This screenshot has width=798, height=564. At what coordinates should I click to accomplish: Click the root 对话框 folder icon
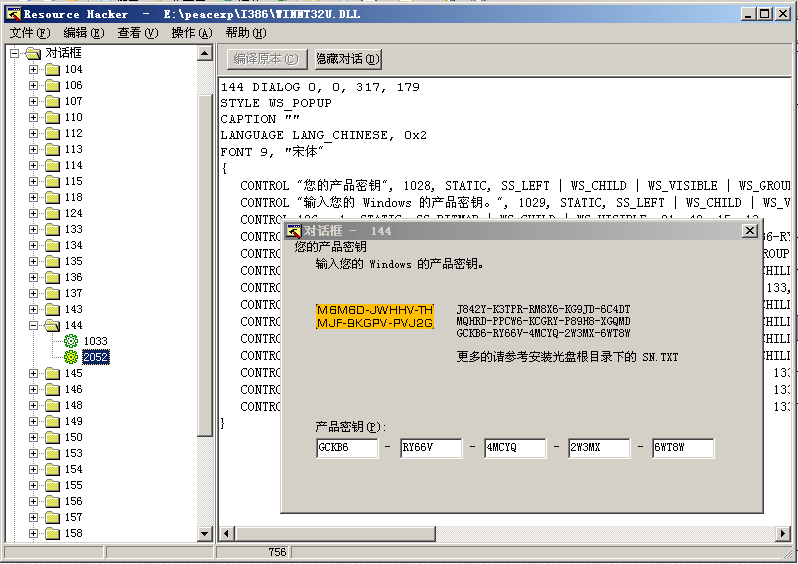pos(33,53)
